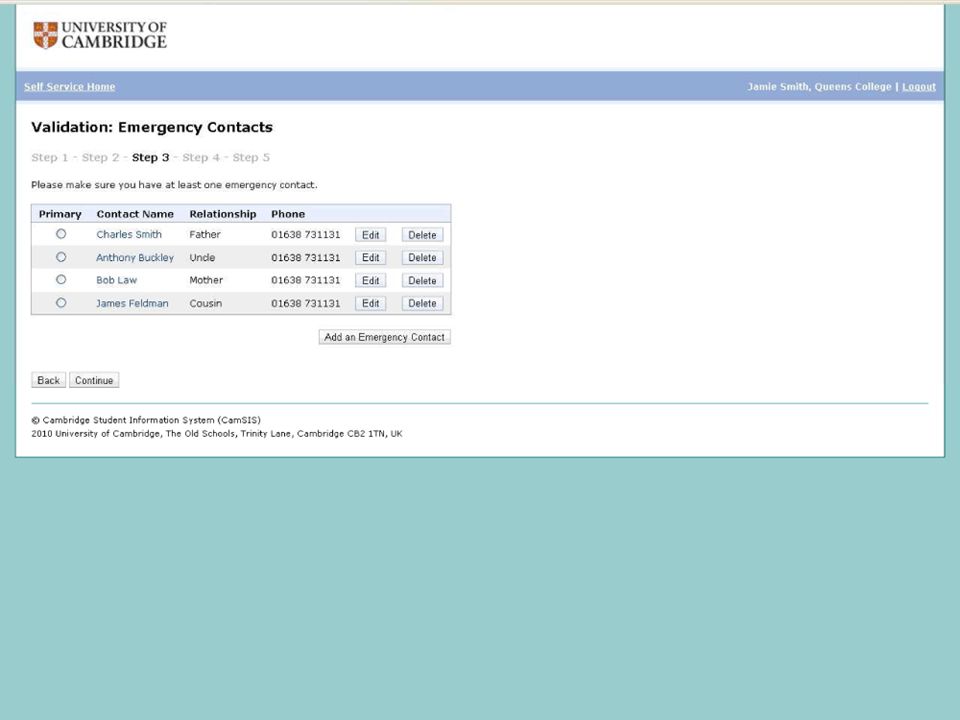Set Bob Law as primary contact
960x720 pixels.
coord(61,280)
